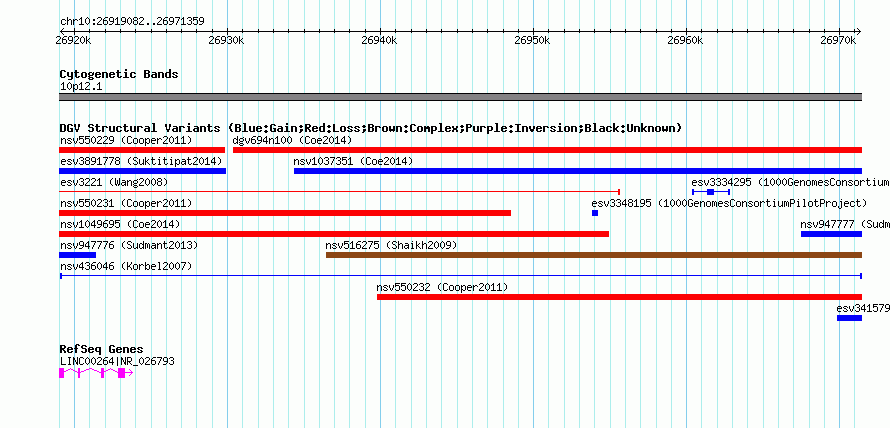Click the 10p12.1 band label
Screen dimensions: 890x428
pyautogui.click(x=81, y=87)
